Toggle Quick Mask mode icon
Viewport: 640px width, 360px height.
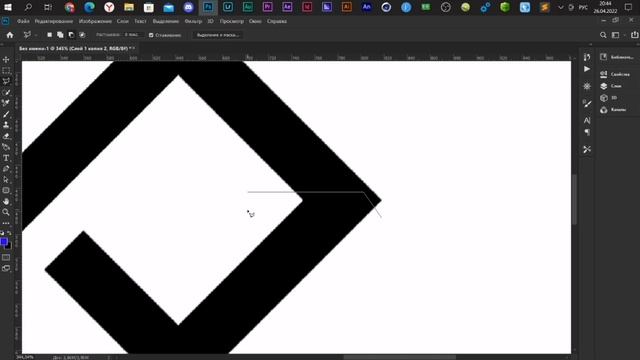tap(6, 258)
